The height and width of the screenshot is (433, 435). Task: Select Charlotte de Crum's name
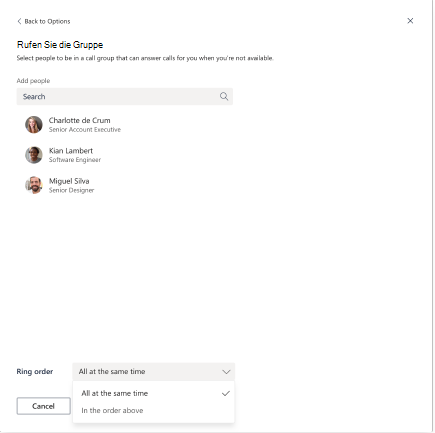pyautogui.click(x=79, y=120)
